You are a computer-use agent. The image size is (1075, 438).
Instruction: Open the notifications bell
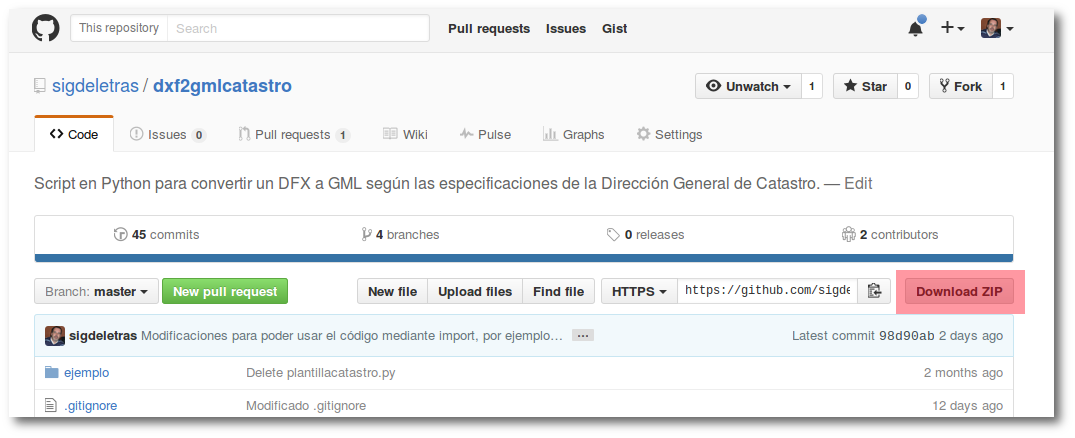[915, 28]
